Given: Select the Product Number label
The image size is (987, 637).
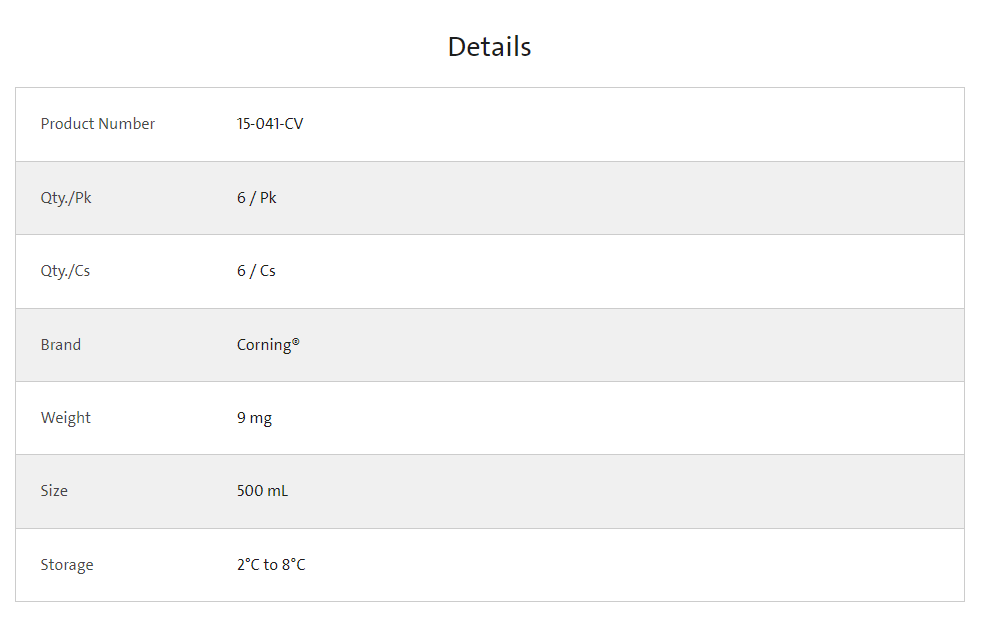Looking at the screenshot, I should click(x=98, y=124).
